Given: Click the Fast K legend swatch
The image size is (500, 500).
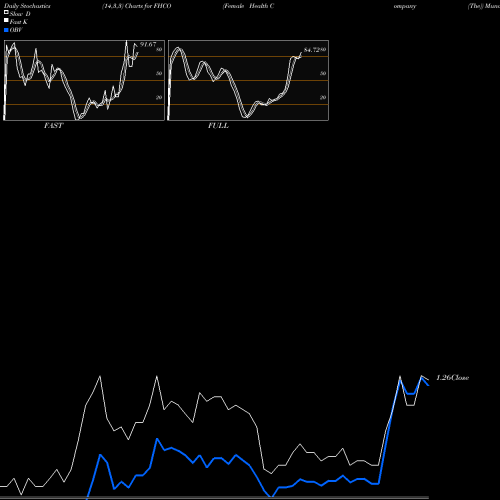Looking at the screenshot, I should tap(6, 20).
